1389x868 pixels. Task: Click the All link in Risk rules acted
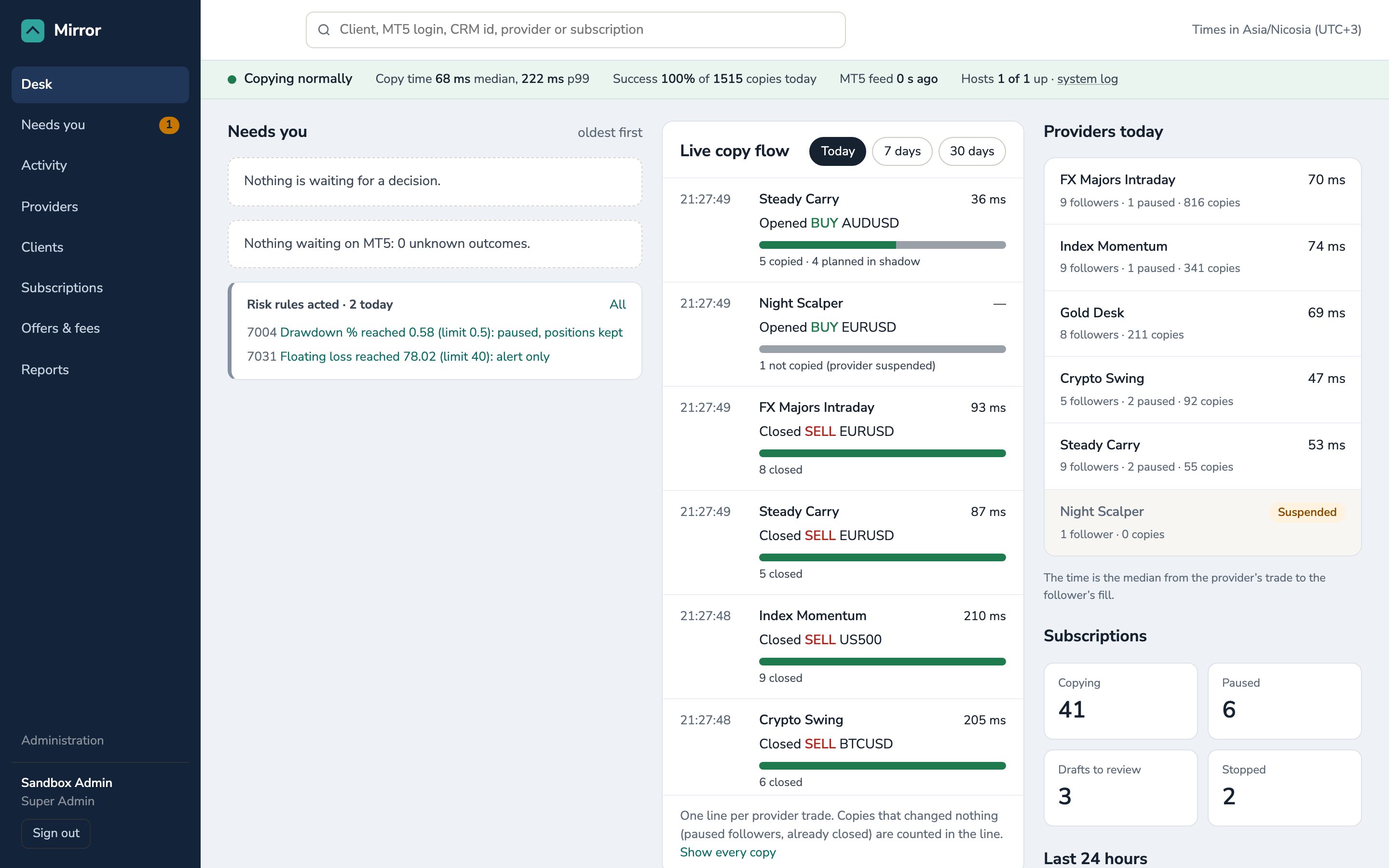coord(617,305)
